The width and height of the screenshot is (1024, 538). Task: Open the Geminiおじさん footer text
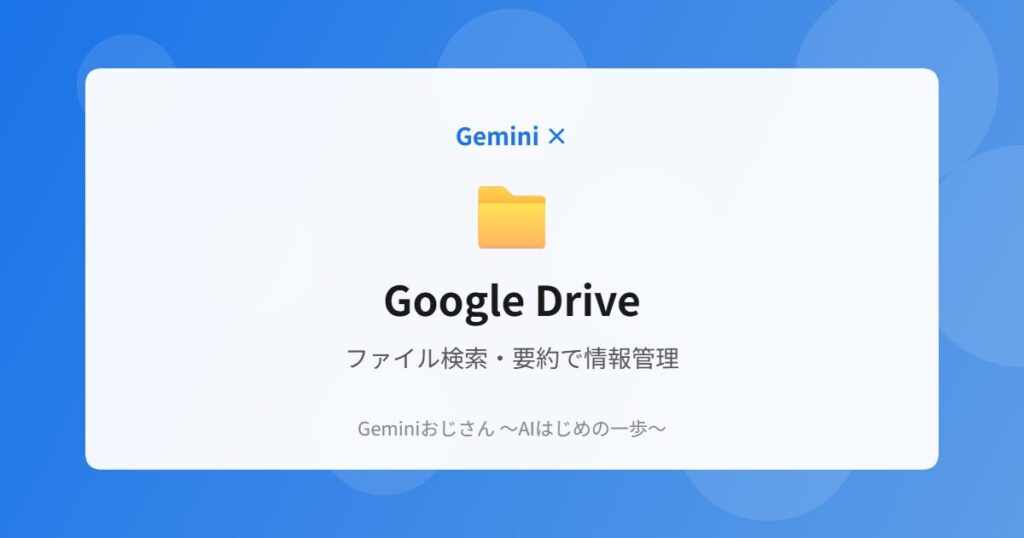[x=426, y=428]
